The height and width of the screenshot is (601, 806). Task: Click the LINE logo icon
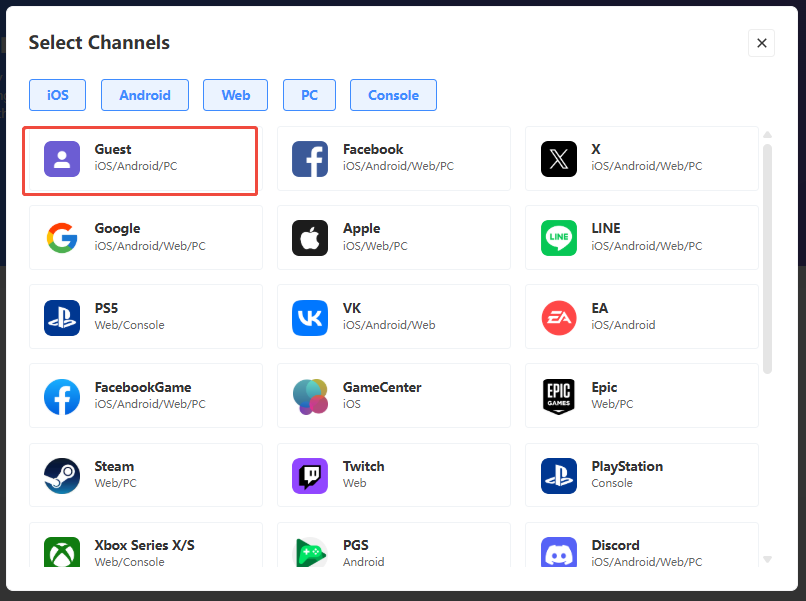559,238
